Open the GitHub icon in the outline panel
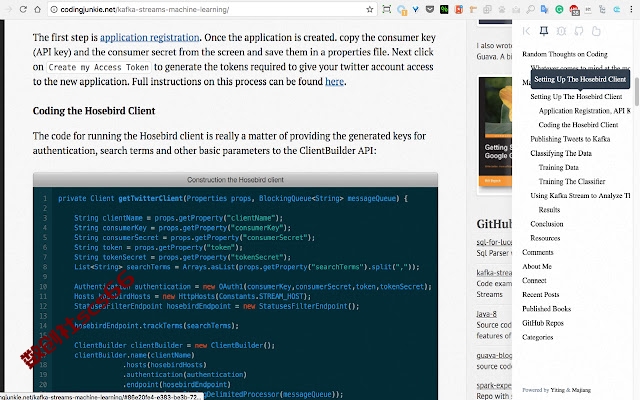This screenshot has width=640, height=400. click(x=579, y=31)
